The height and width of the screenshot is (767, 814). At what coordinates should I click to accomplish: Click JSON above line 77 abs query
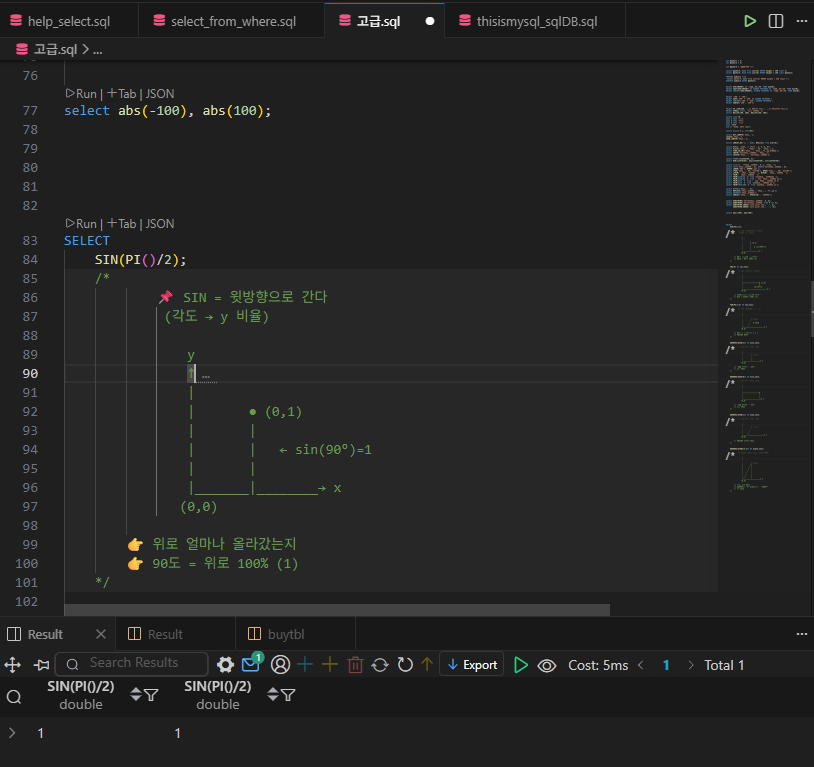pos(160,93)
